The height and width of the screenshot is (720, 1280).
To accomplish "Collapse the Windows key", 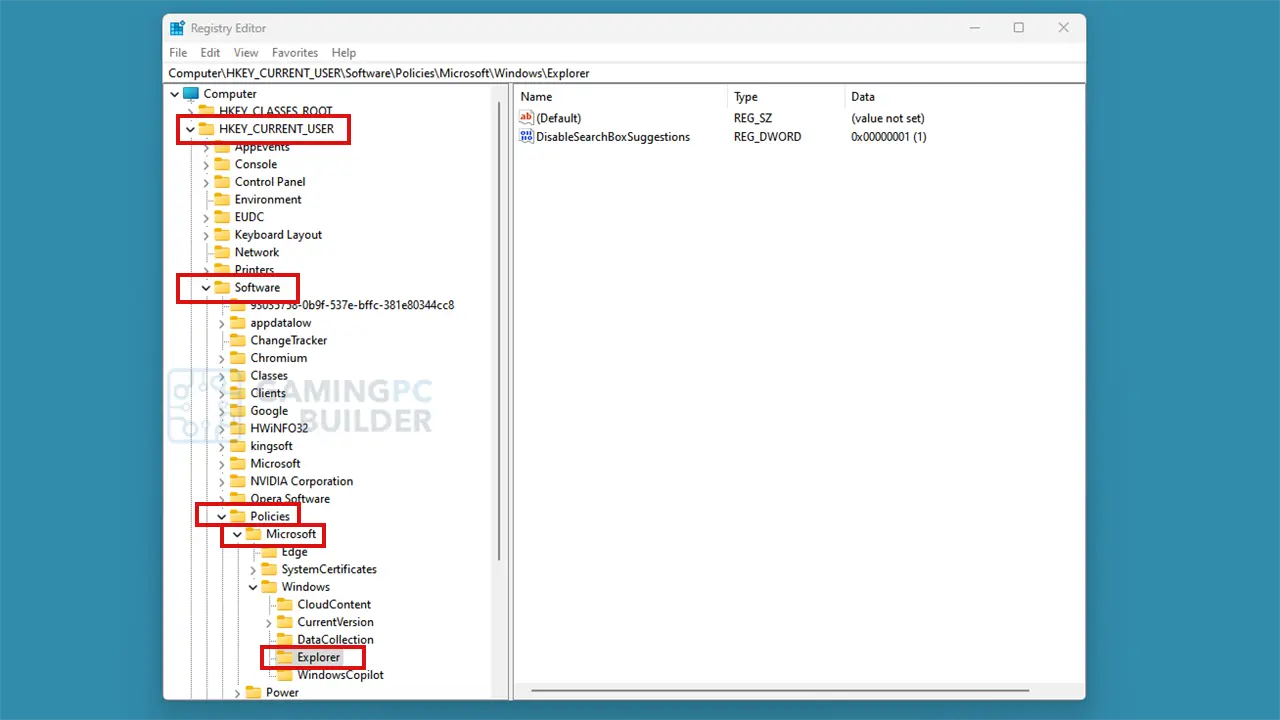I will (253, 587).
